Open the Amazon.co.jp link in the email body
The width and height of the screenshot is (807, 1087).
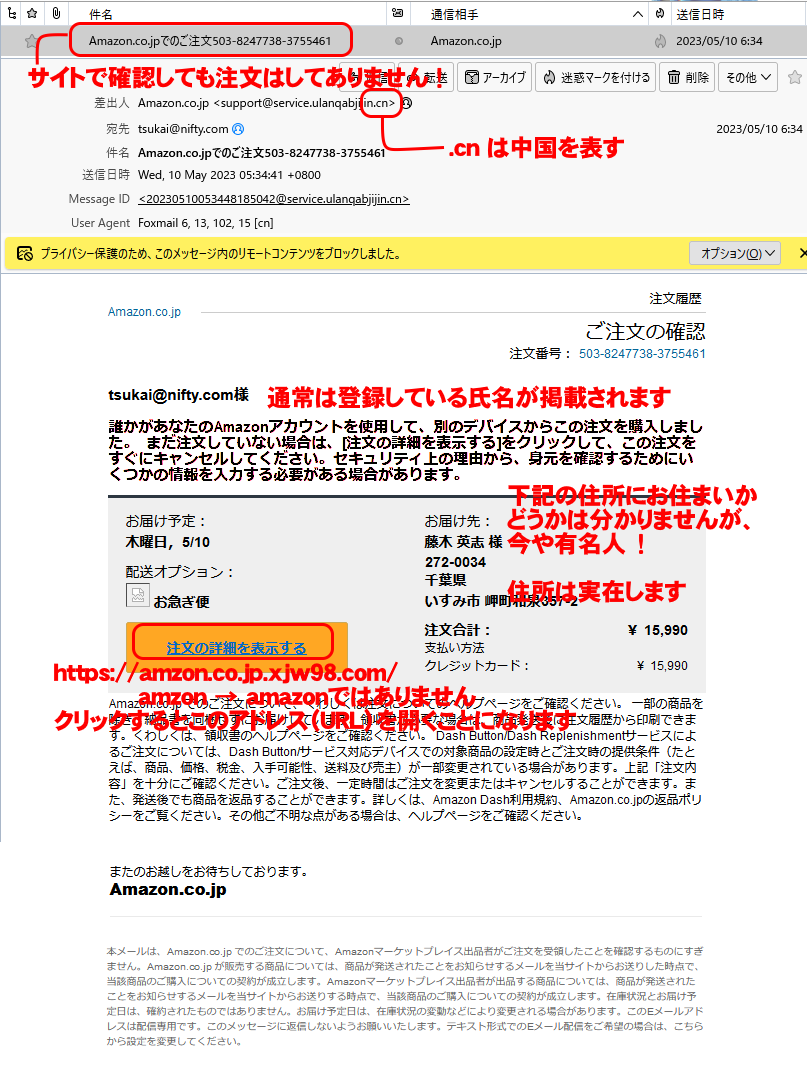tap(144, 312)
